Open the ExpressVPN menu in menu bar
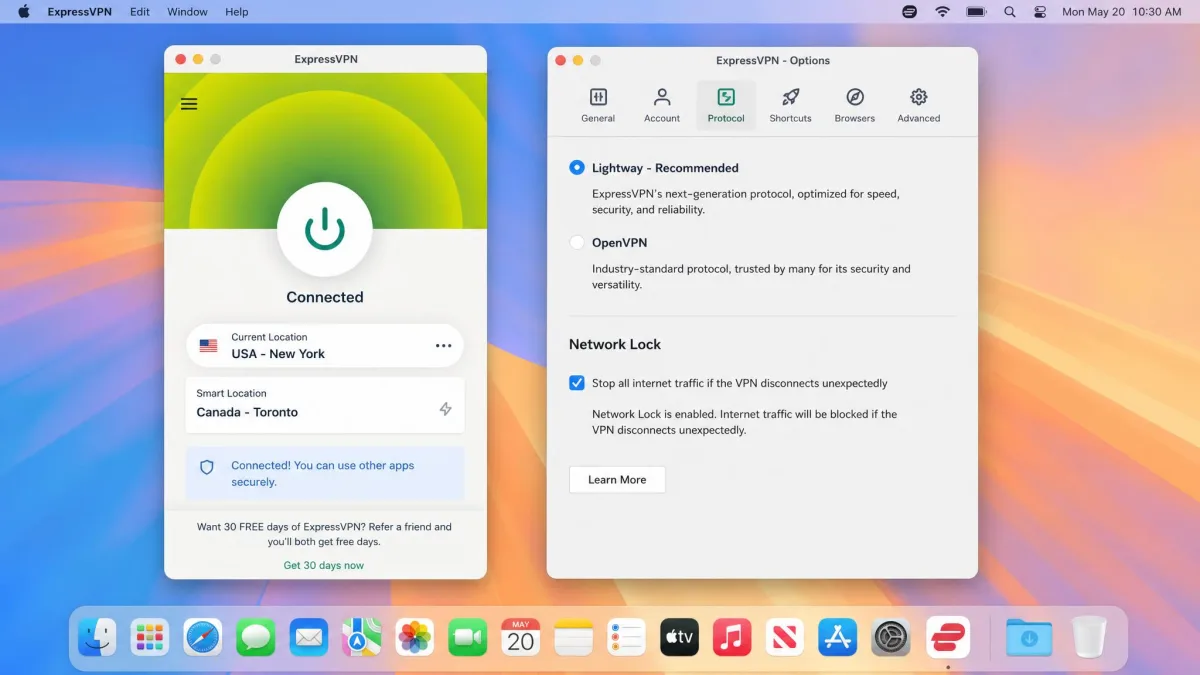 tap(80, 12)
